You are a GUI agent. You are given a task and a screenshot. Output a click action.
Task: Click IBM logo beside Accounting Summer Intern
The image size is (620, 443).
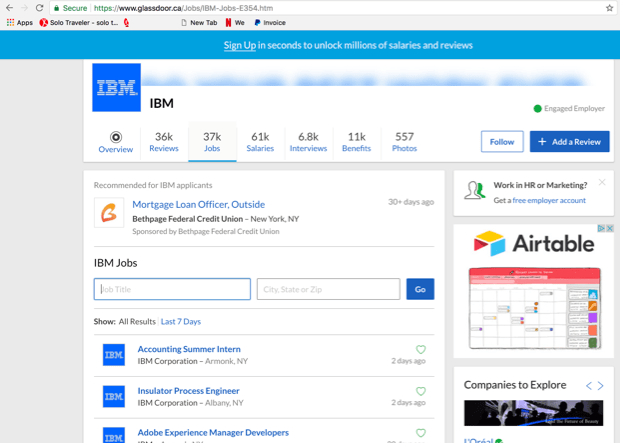coord(114,355)
